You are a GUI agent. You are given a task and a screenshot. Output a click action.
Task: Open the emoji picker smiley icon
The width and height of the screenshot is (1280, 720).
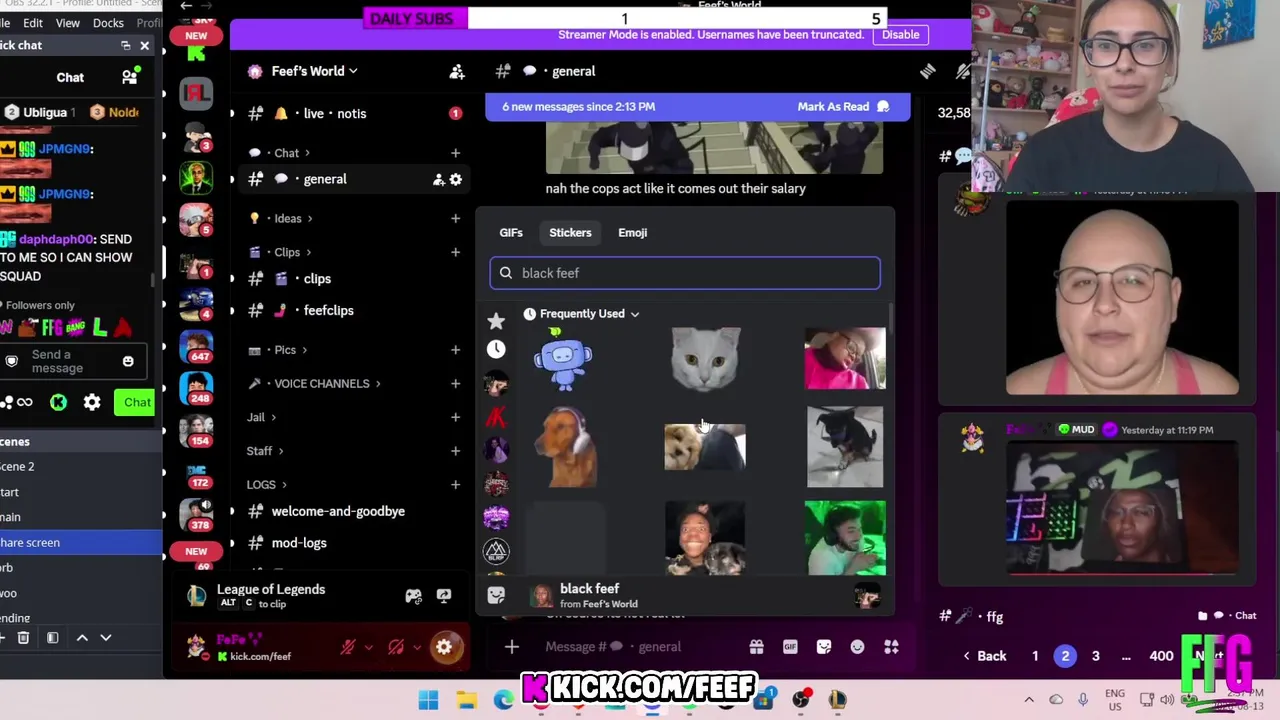tap(857, 647)
